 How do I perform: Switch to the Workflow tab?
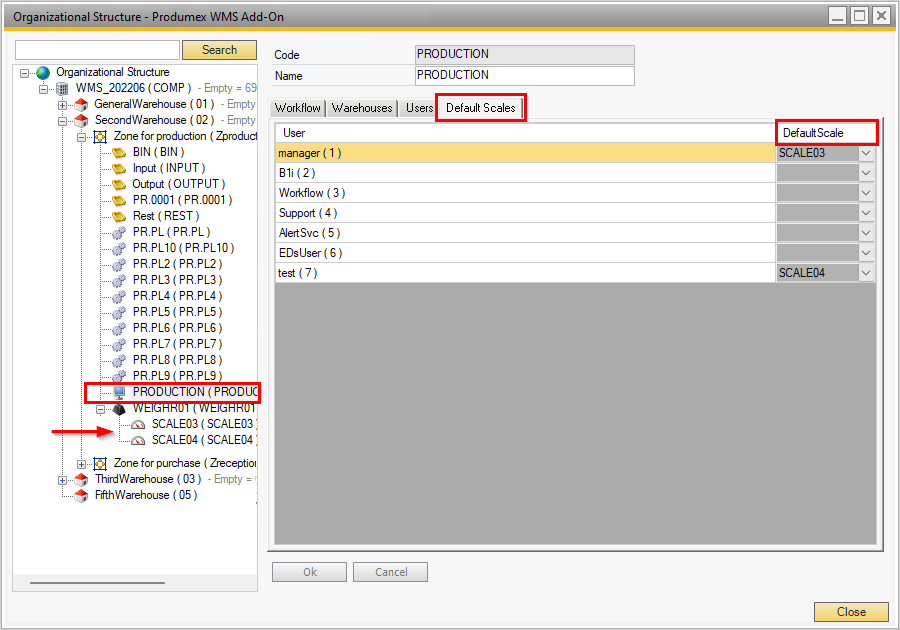298,108
